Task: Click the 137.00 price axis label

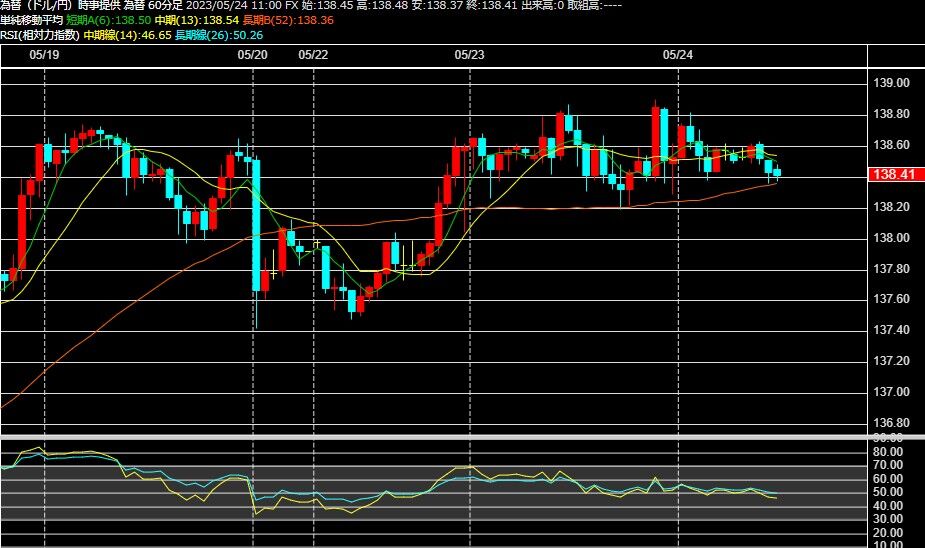Action: click(891, 392)
